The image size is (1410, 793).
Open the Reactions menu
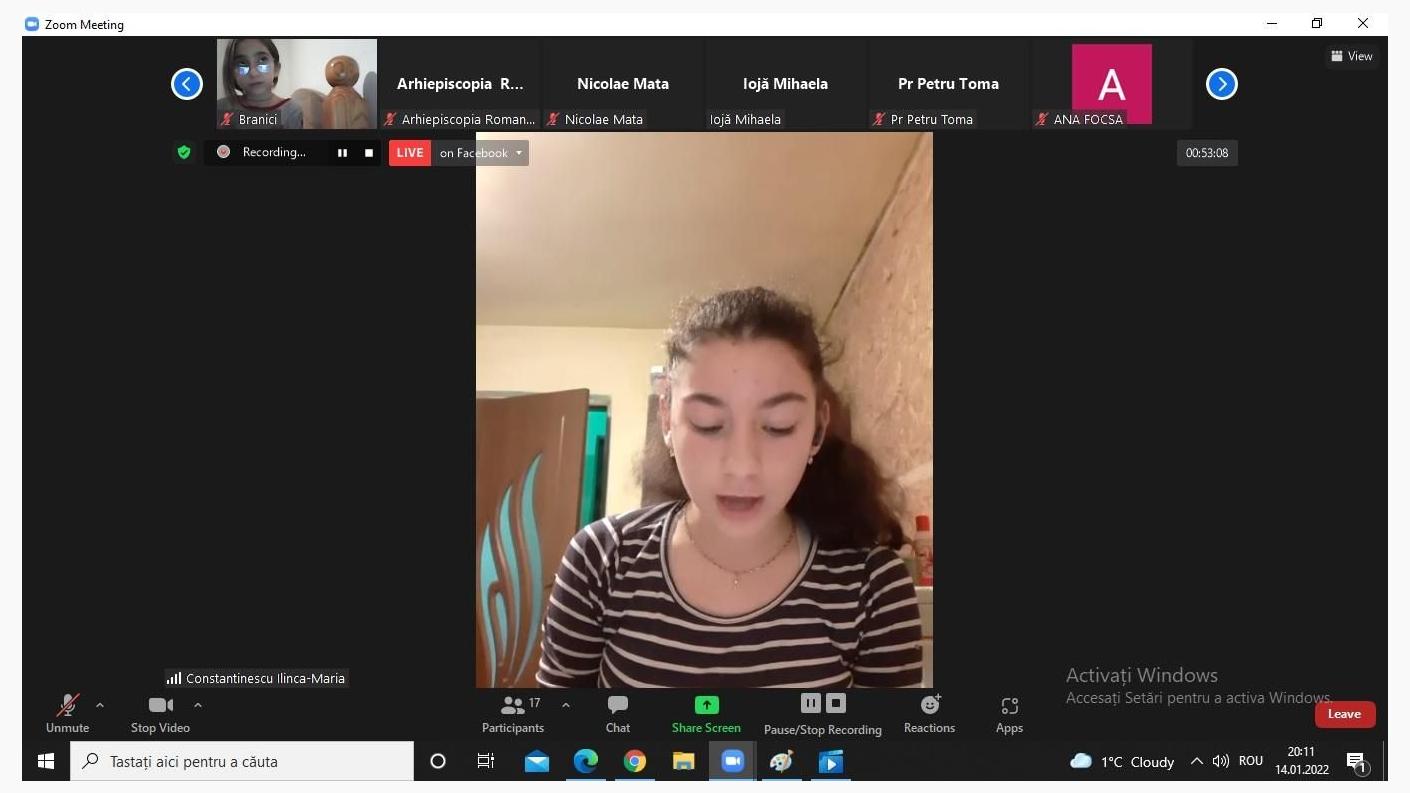pos(929,713)
